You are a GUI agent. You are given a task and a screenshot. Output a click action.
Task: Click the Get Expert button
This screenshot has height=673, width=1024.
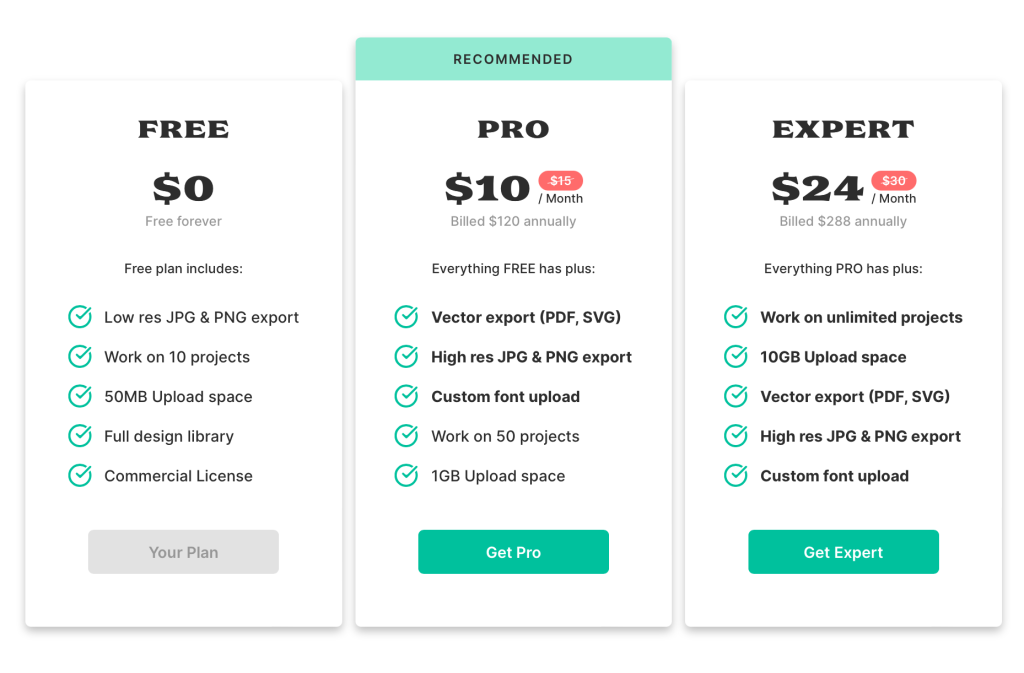pyautogui.click(x=843, y=552)
